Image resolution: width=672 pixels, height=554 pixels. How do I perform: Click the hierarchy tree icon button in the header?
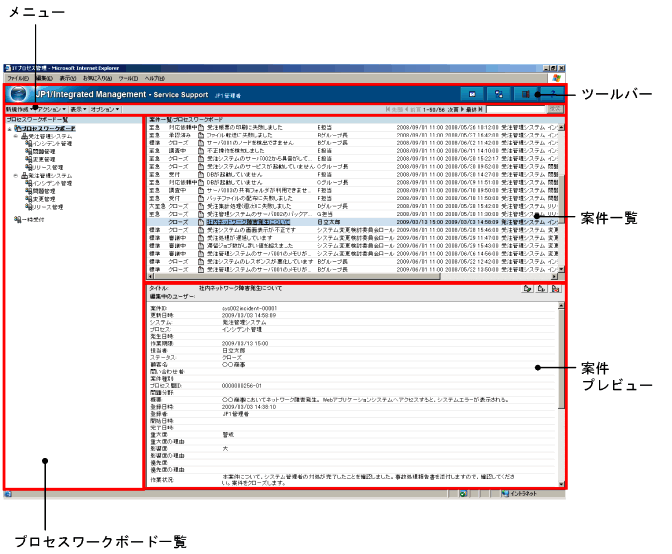(x=498, y=94)
